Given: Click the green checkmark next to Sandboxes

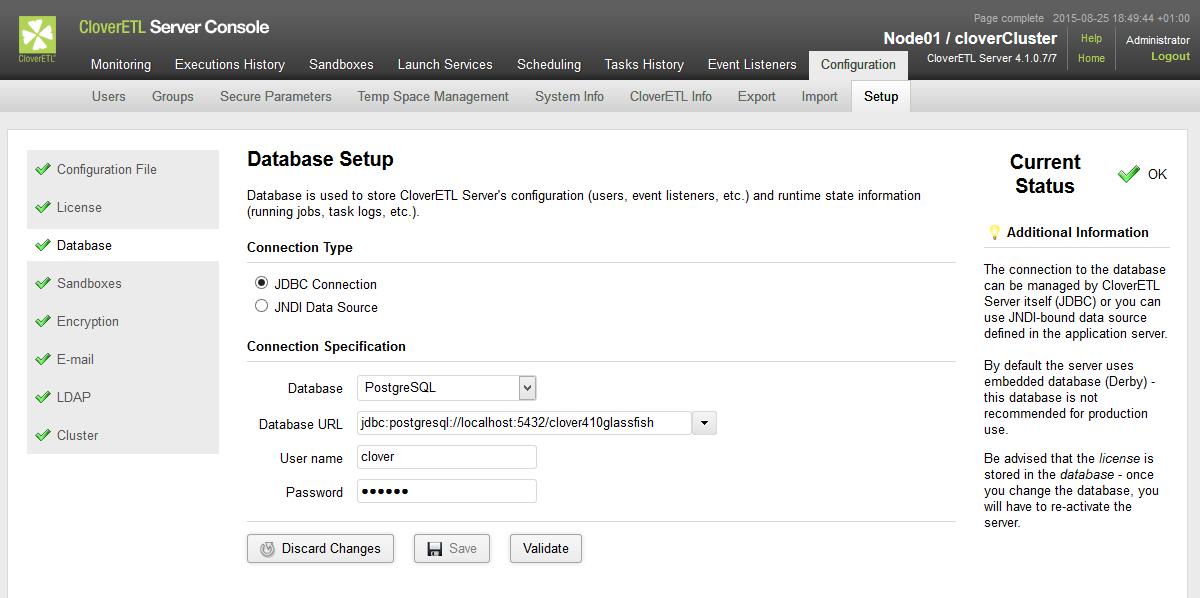Looking at the screenshot, I should click(x=42, y=284).
